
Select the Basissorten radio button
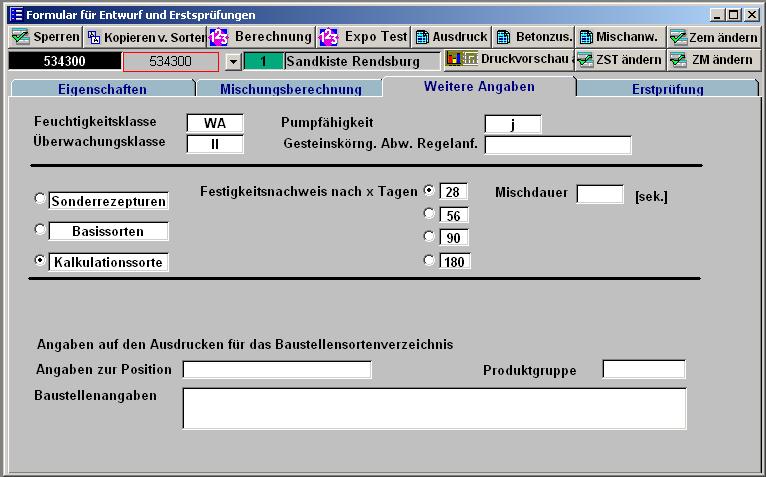pyautogui.click(x=40, y=230)
